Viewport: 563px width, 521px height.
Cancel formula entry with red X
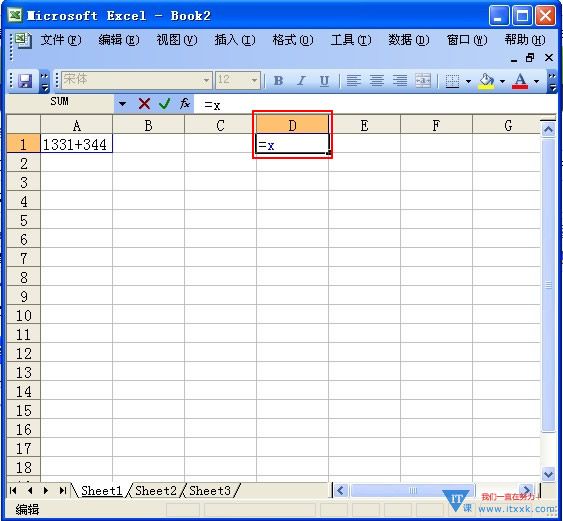[x=144, y=104]
